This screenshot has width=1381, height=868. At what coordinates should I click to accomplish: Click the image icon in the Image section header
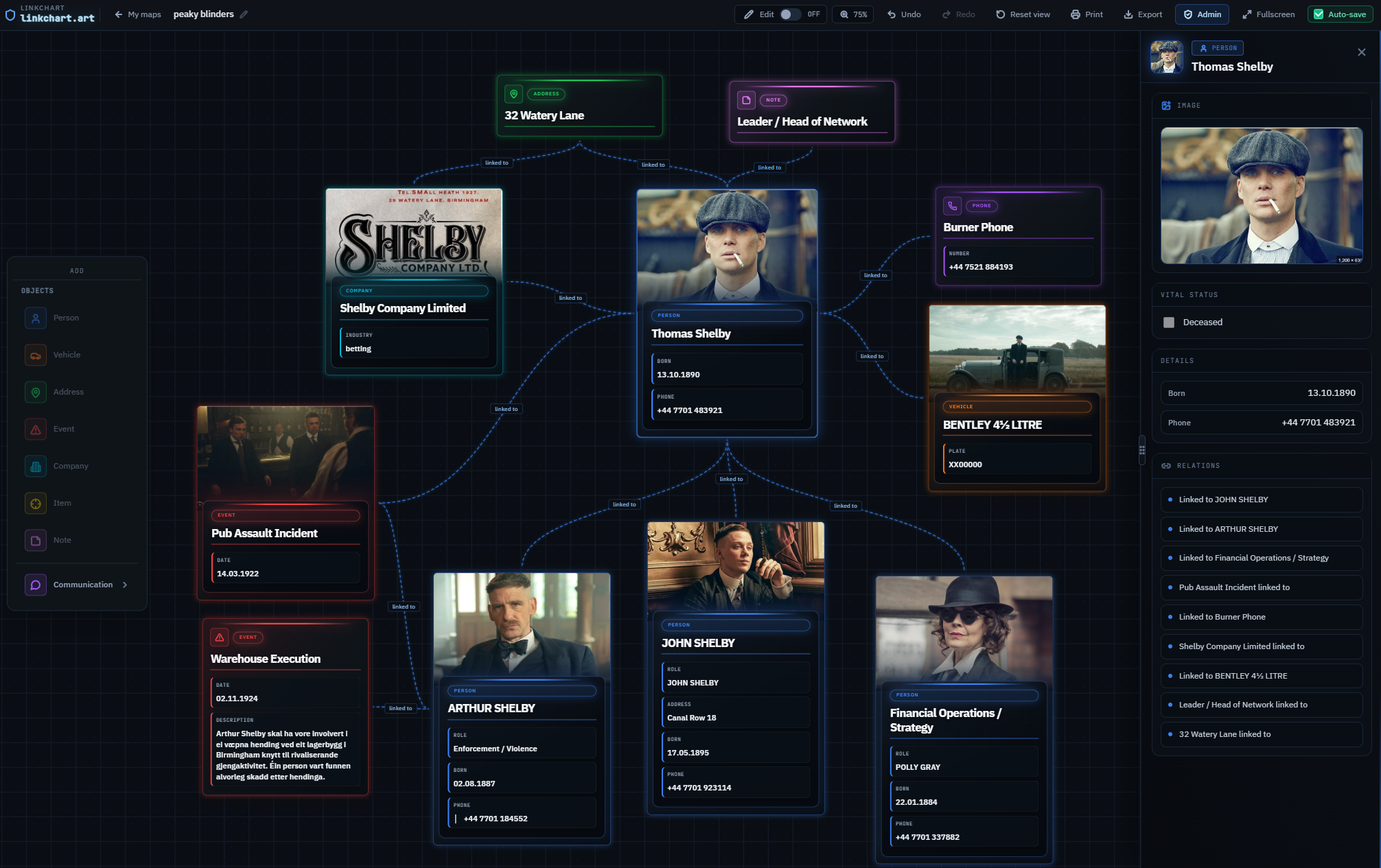pos(1166,106)
